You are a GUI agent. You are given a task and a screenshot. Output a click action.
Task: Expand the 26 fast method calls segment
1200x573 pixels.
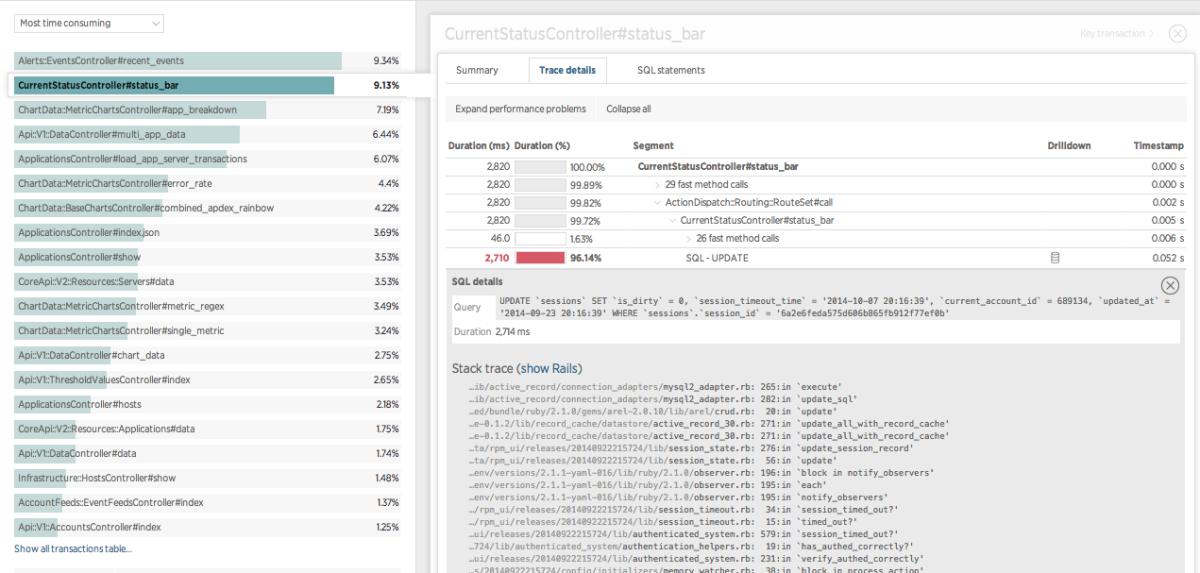point(688,239)
